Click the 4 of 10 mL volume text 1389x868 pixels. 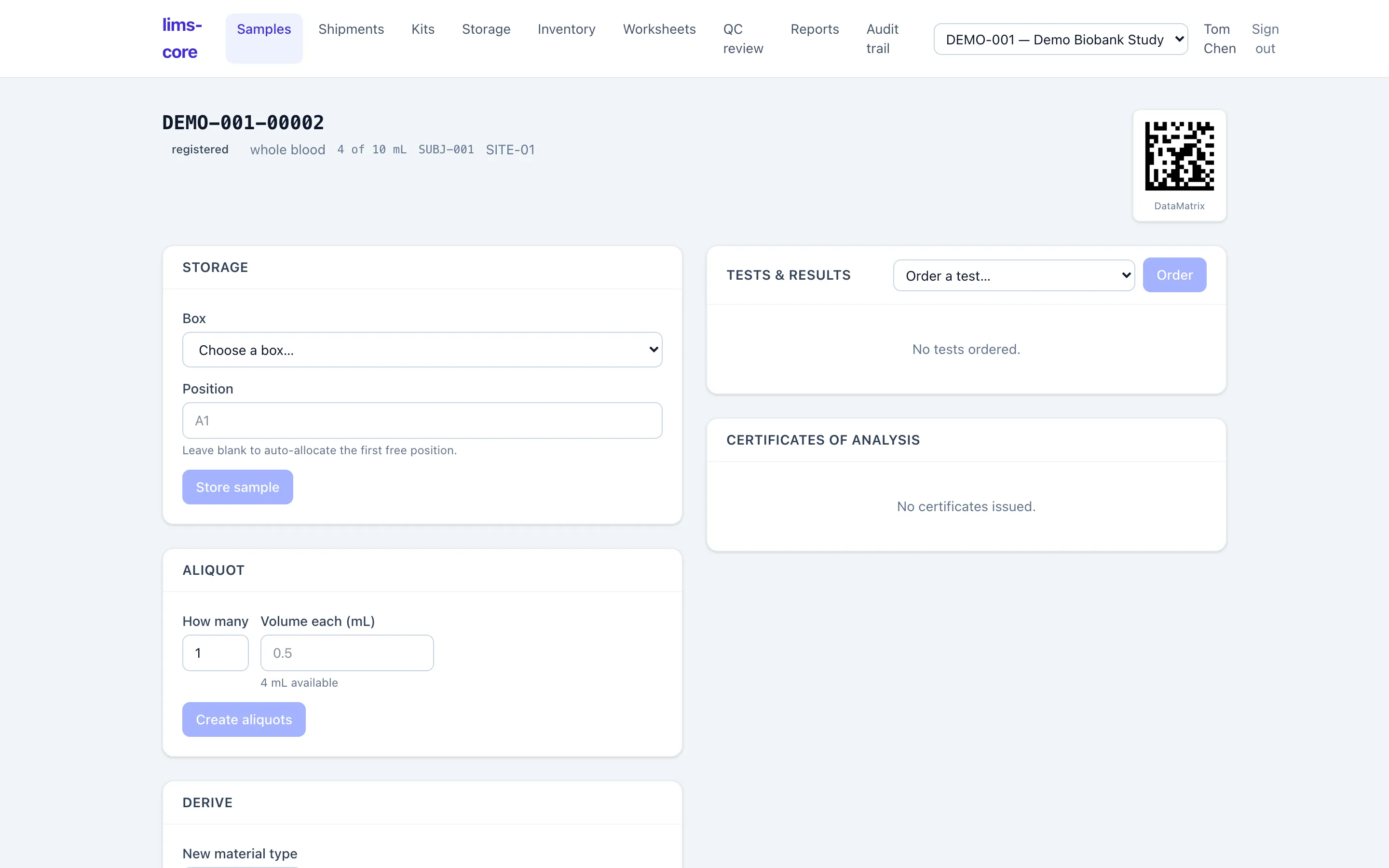click(x=372, y=150)
